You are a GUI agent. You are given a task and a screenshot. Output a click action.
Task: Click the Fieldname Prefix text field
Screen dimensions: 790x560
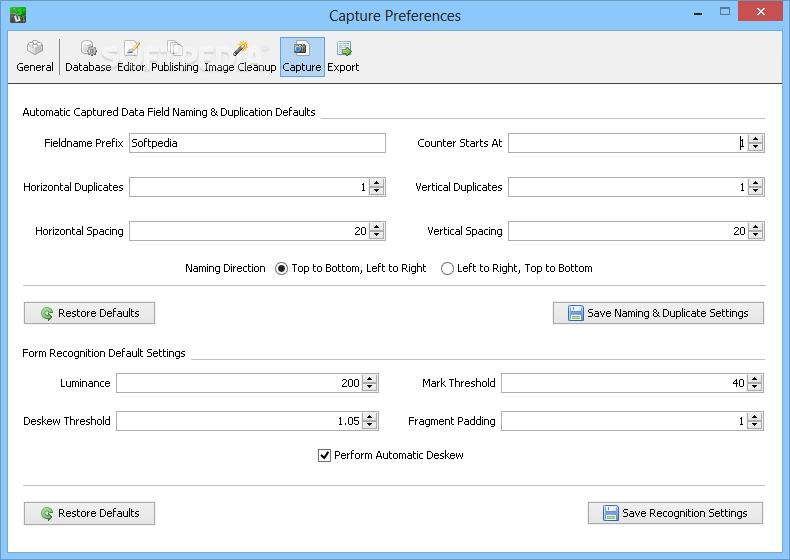click(x=257, y=143)
